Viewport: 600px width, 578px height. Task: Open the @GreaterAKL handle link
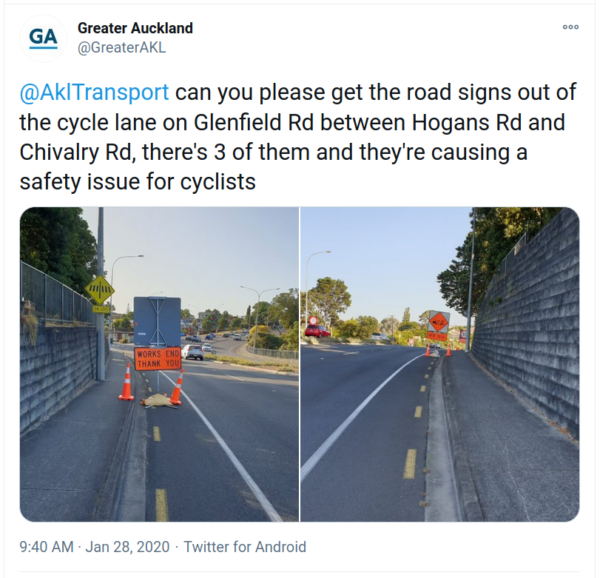(122, 48)
